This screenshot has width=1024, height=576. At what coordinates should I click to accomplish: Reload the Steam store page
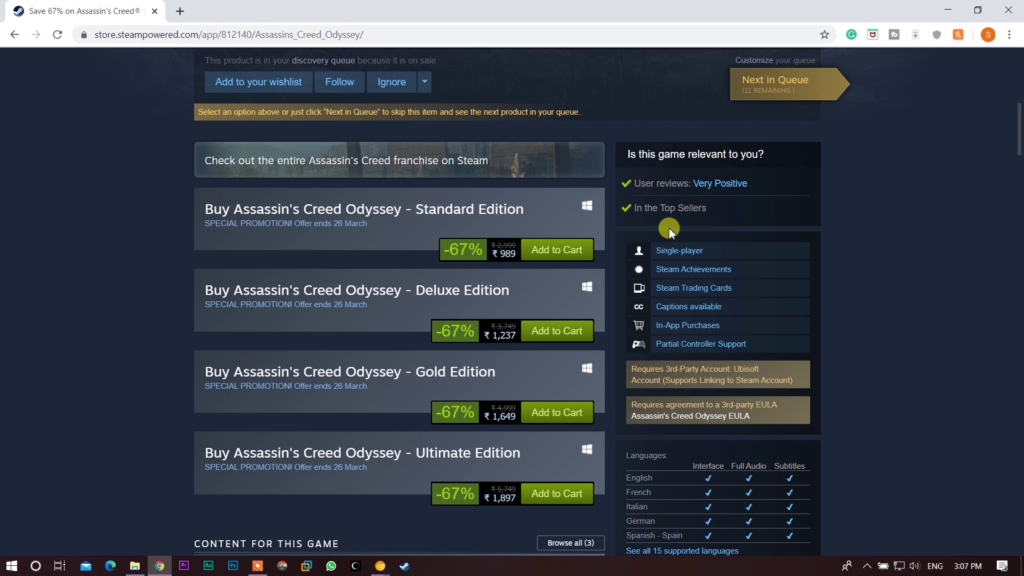pyautogui.click(x=57, y=35)
